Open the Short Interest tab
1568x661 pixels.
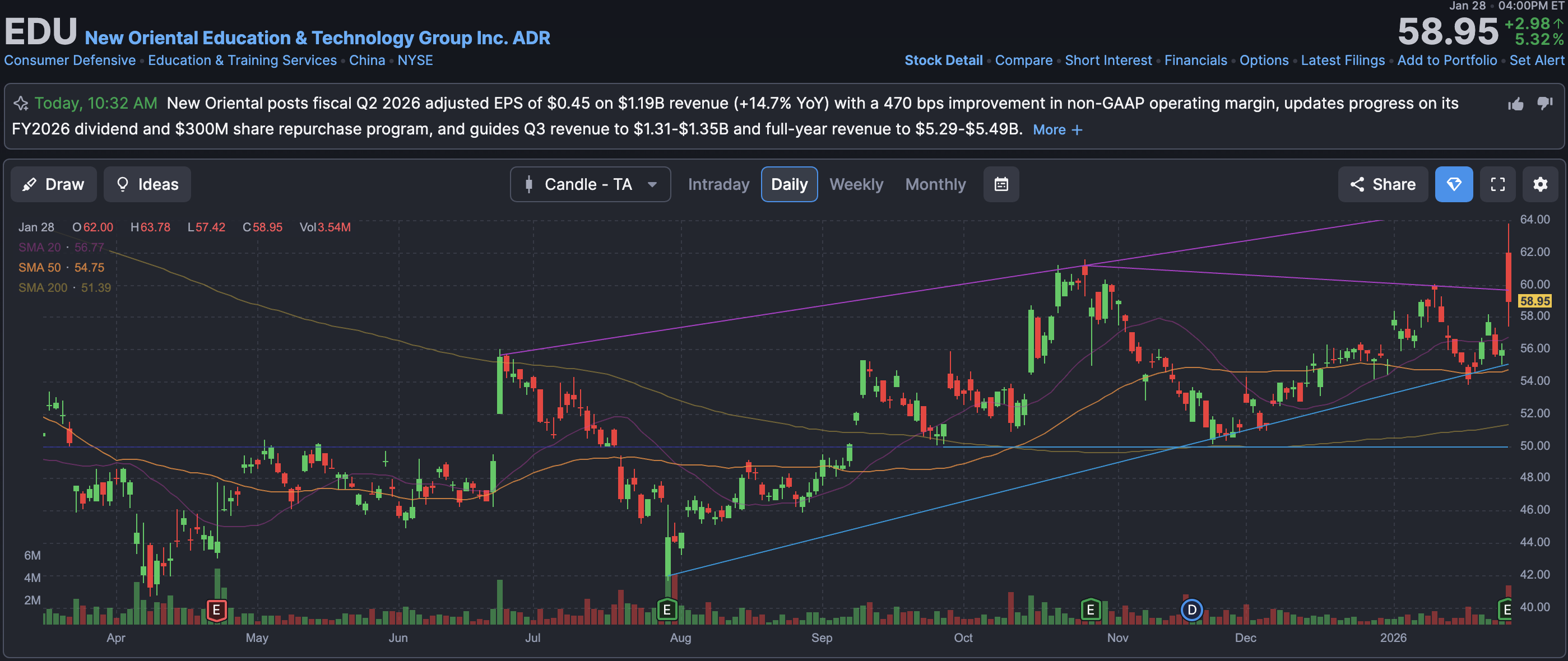coord(1108,60)
